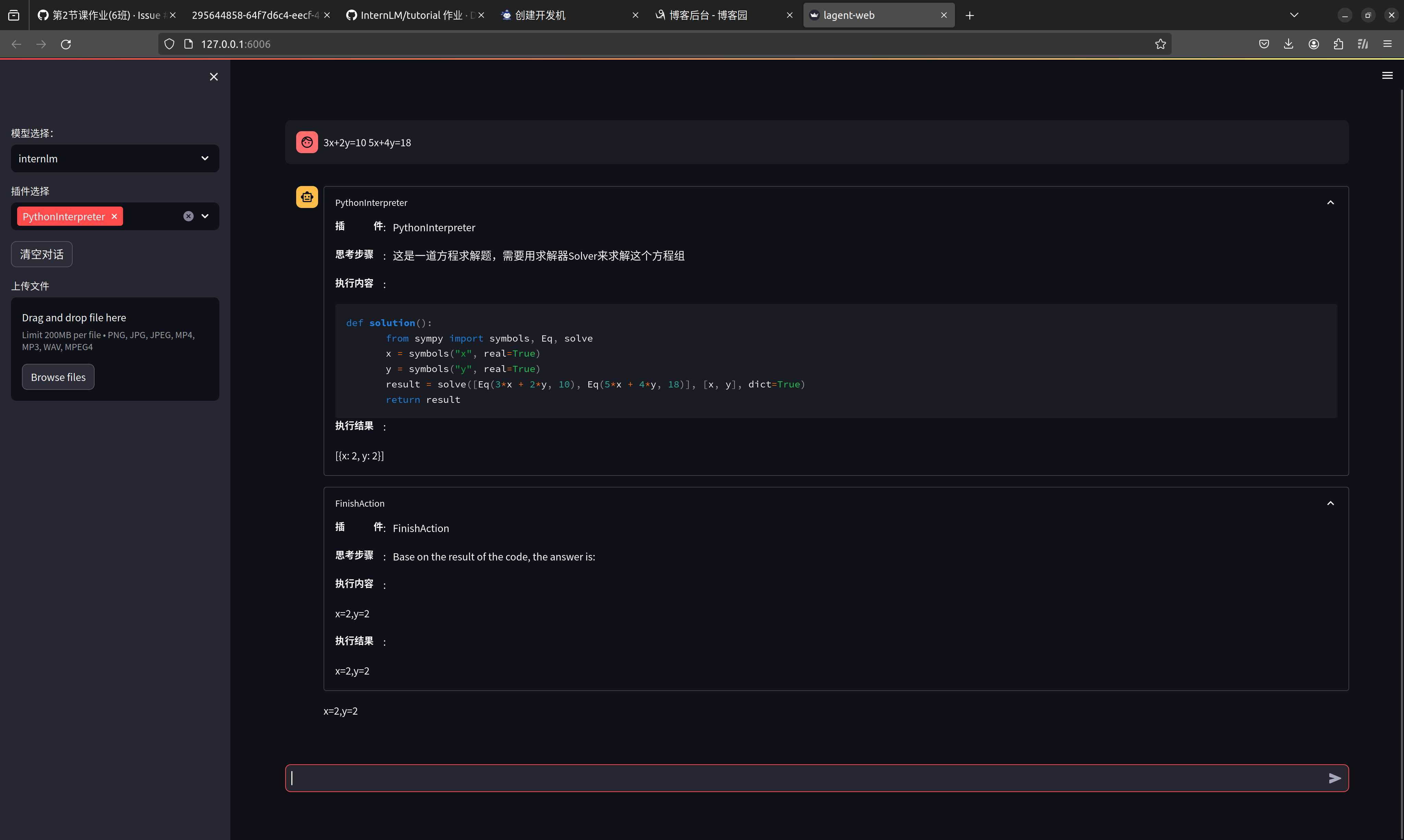This screenshot has width=1404, height=840.
Task: Close the 第2节课作业(6班) Issue tab
Action: [x=173, y=15]
